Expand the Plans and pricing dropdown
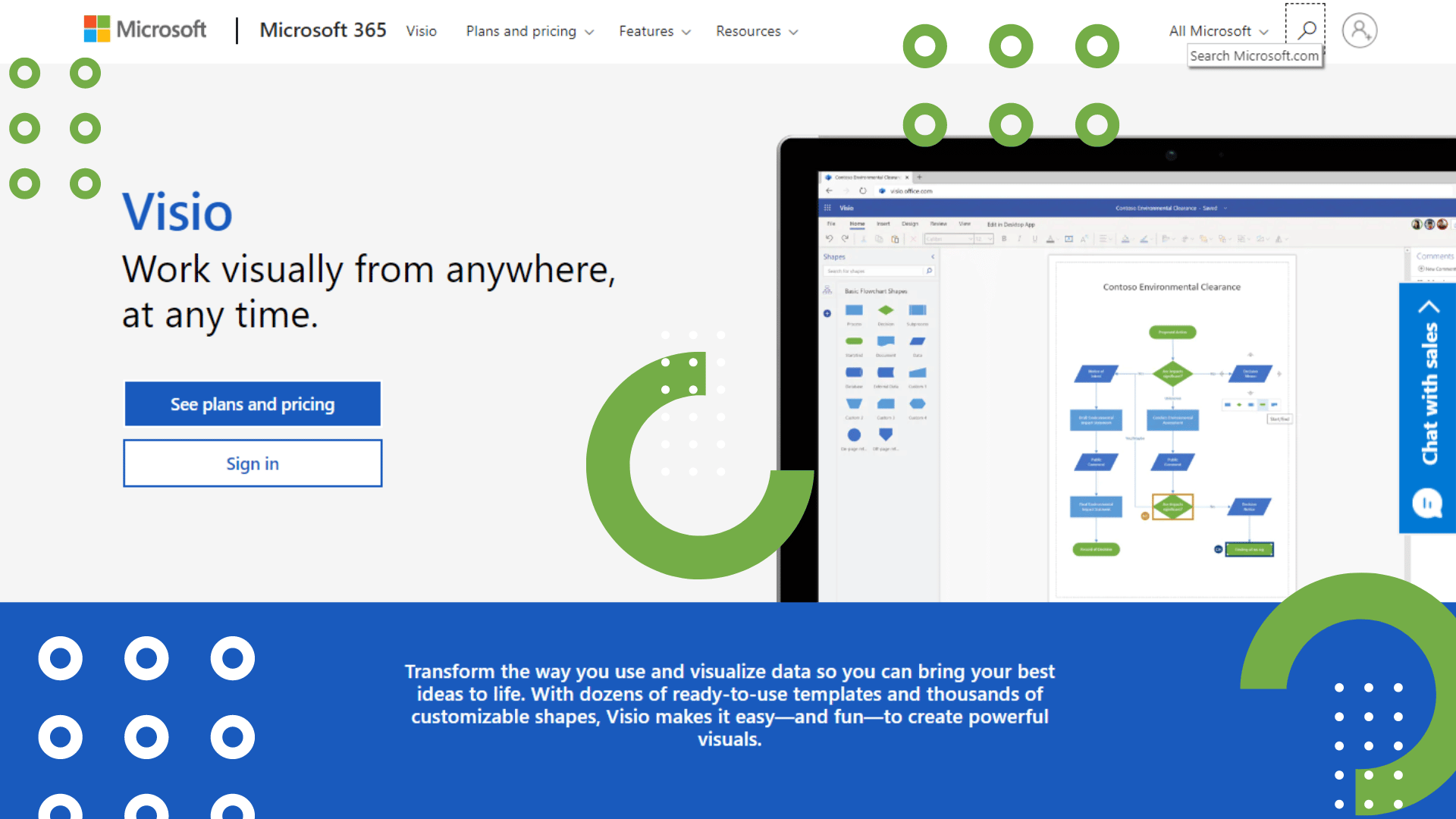 click(x=528, y=31)
